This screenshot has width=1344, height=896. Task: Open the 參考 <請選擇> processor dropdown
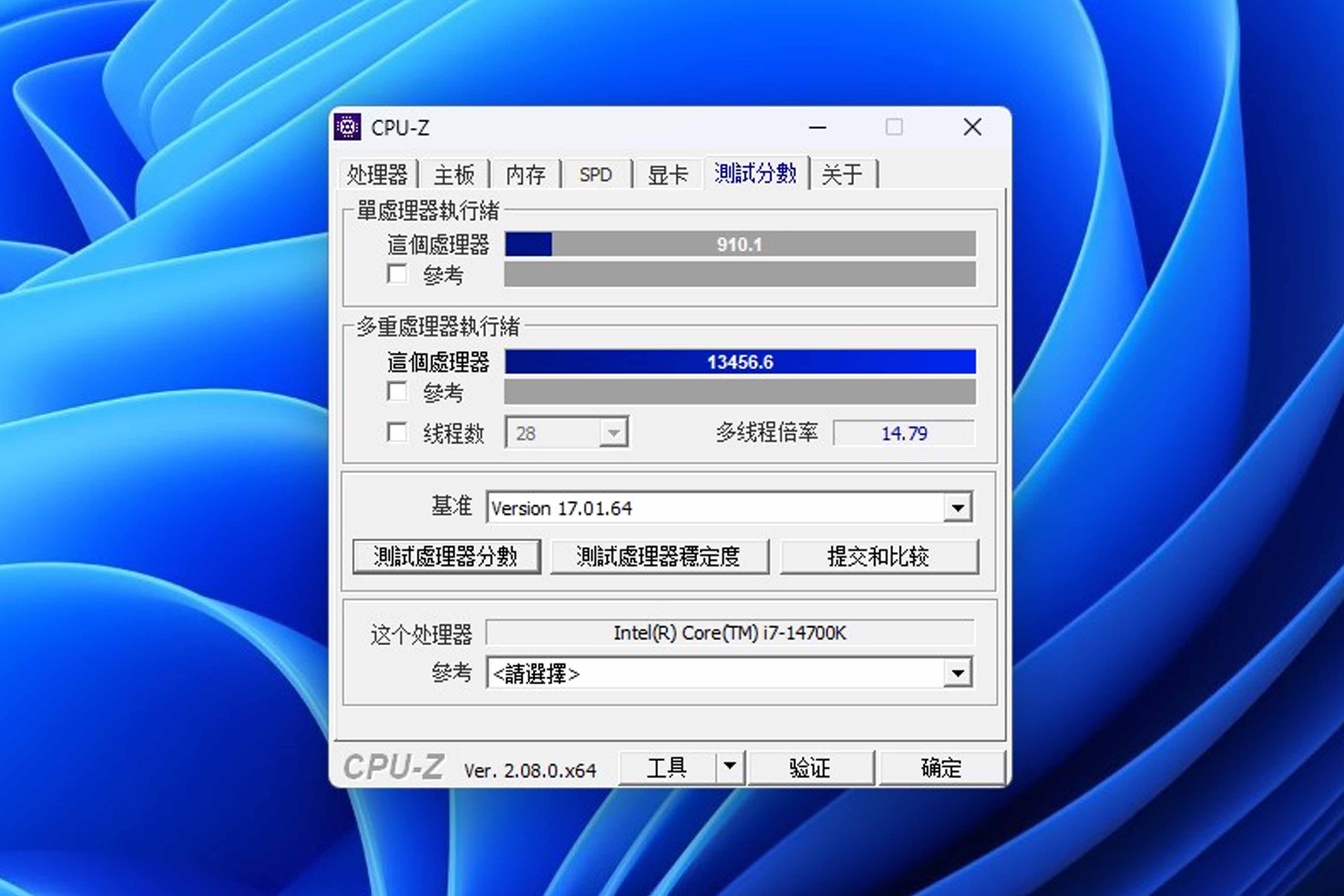(730, 673)
